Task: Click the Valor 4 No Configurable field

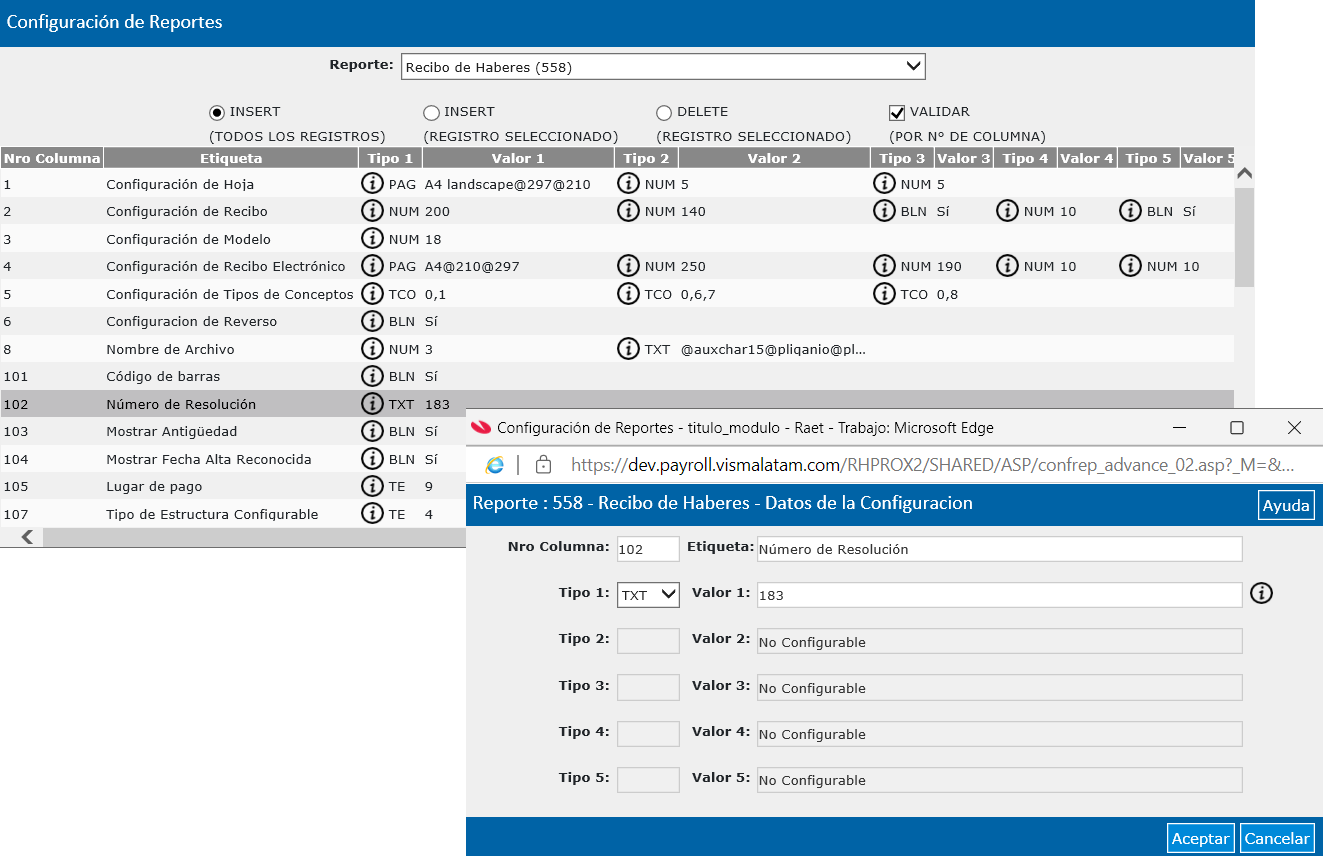Action: coord(999,733)
